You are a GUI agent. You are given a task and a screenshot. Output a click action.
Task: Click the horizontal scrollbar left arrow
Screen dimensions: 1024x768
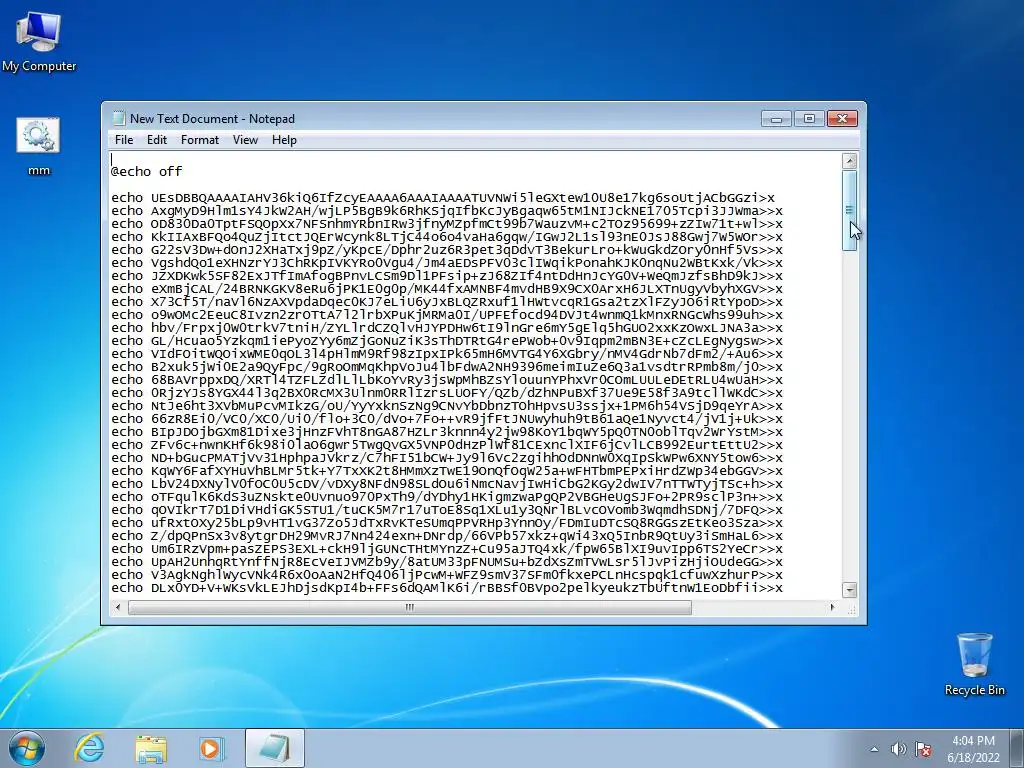pyautogui.click(x=118, y=607)
